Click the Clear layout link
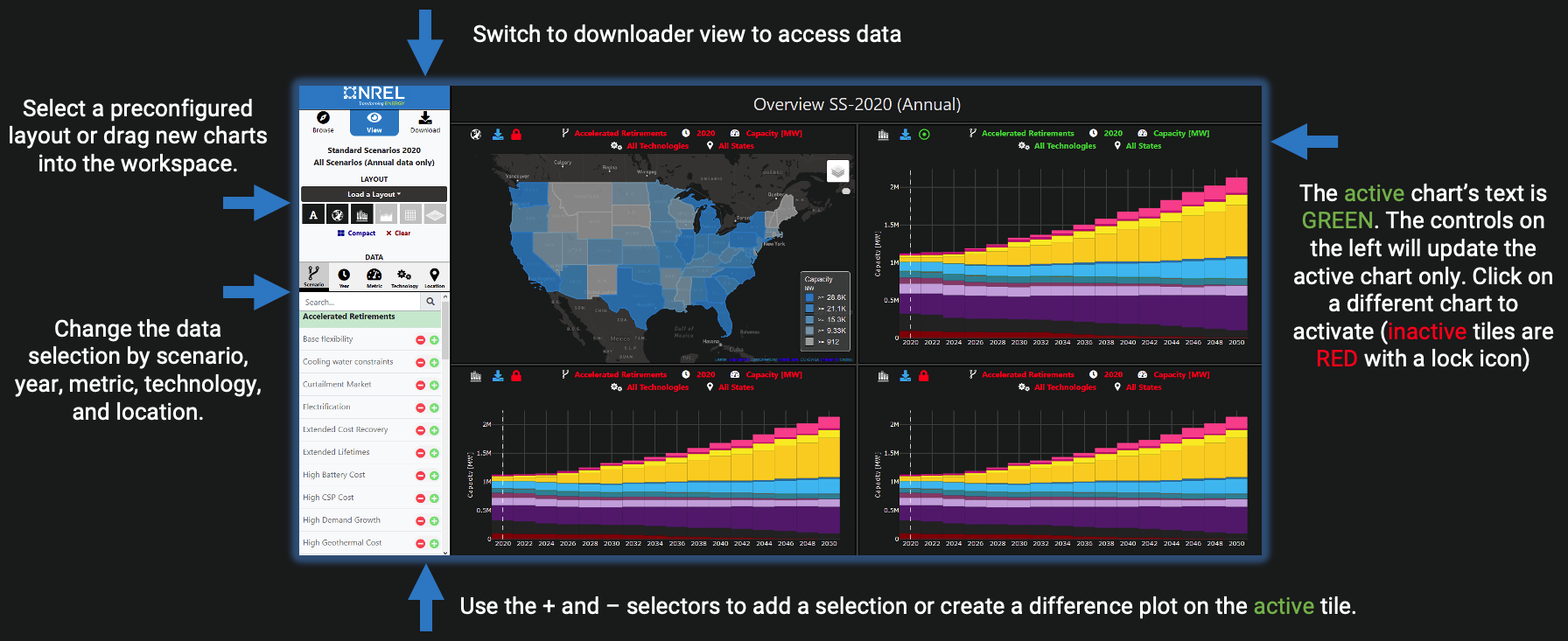This screenshot has width=1568, height=641. pyautogui.click(x=398, y=233)
